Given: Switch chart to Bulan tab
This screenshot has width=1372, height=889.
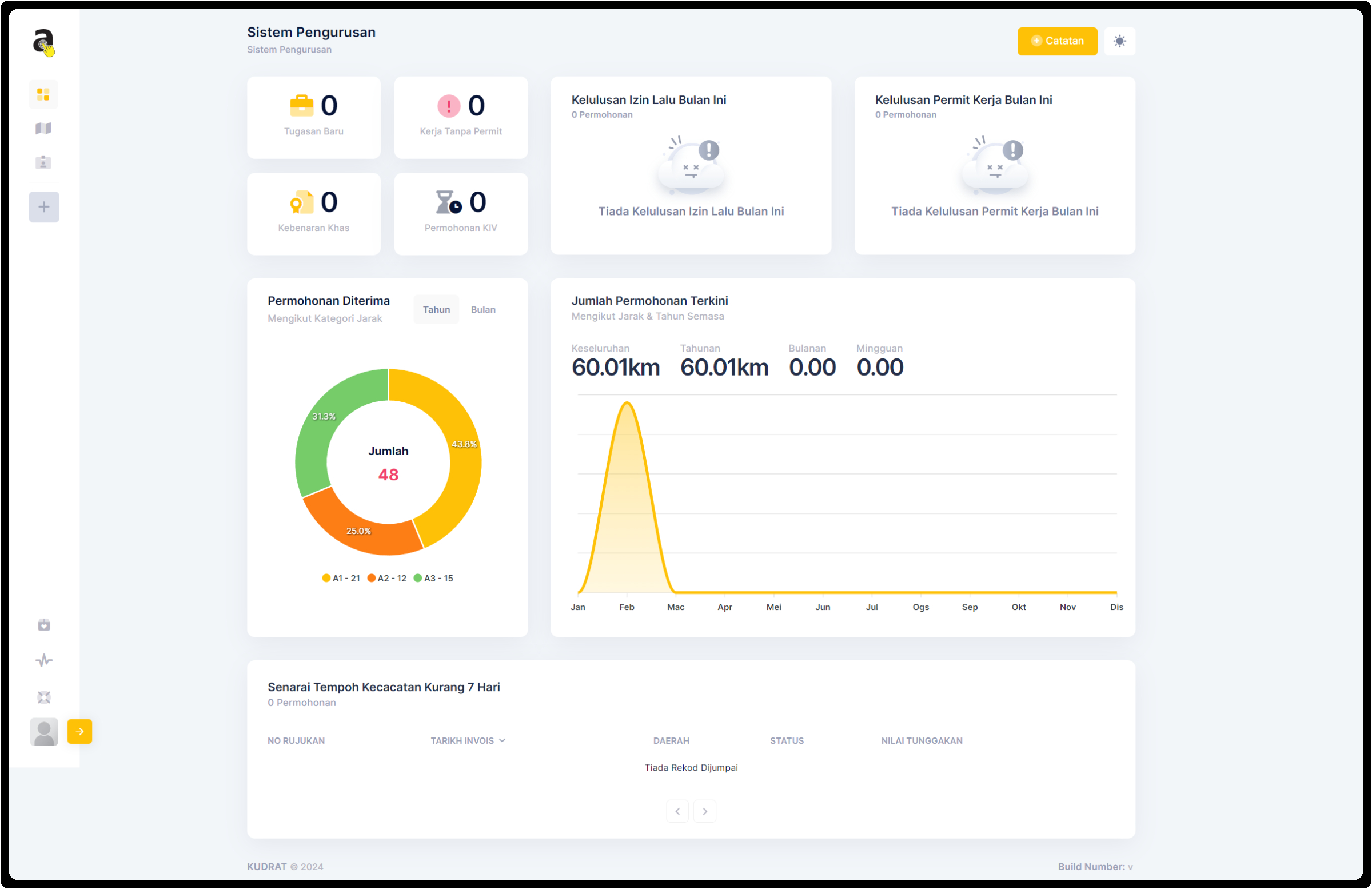Looking at the screenshot, I should tap(483, 310).
